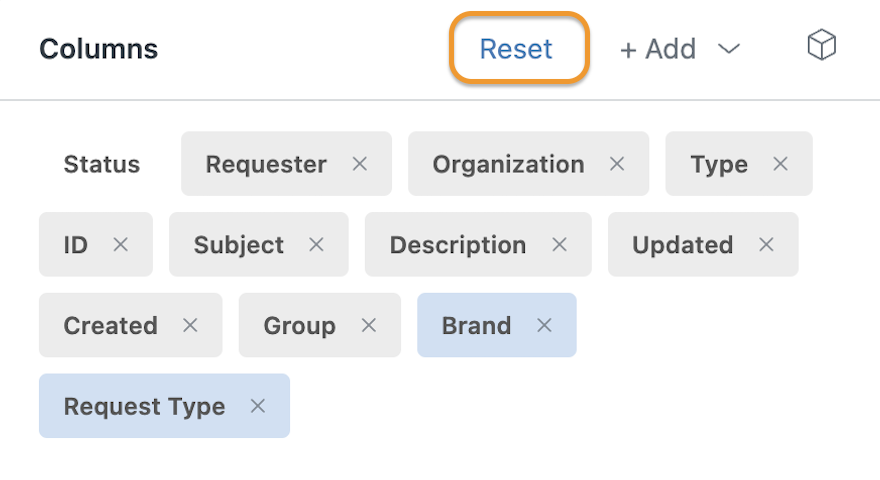880x480 pixels.
Task: Remove the Description column with X icon
Action: pyautogui.click(x=560, y=244)
